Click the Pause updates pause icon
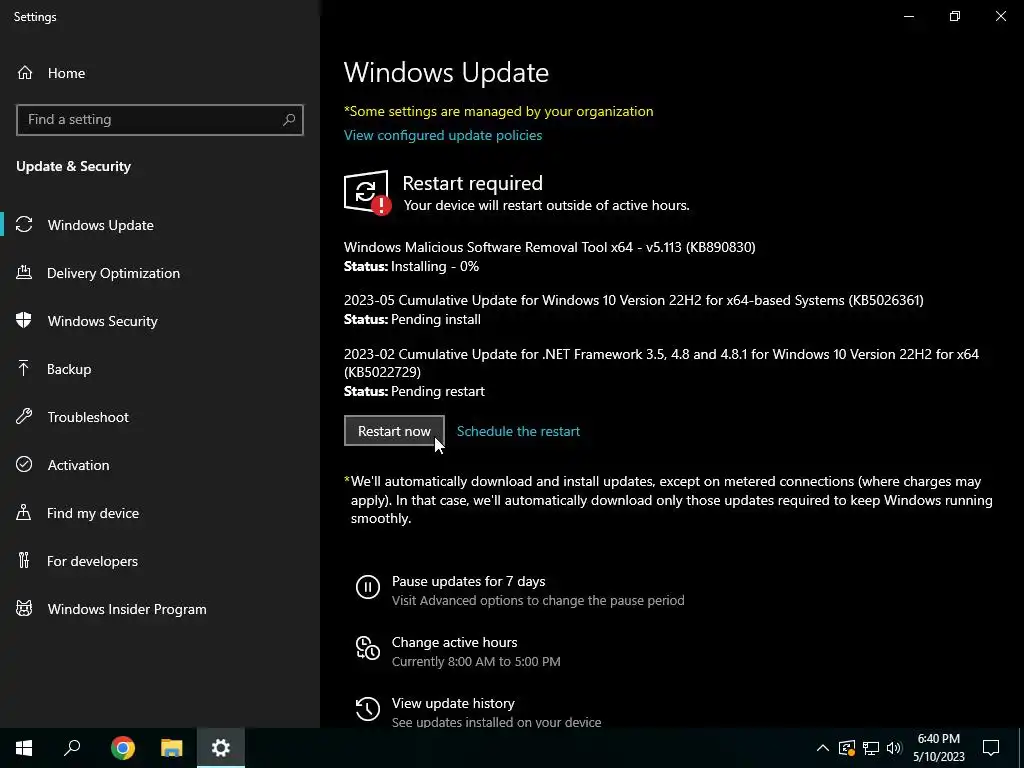 pyautogui.click(x=368, y=587)
